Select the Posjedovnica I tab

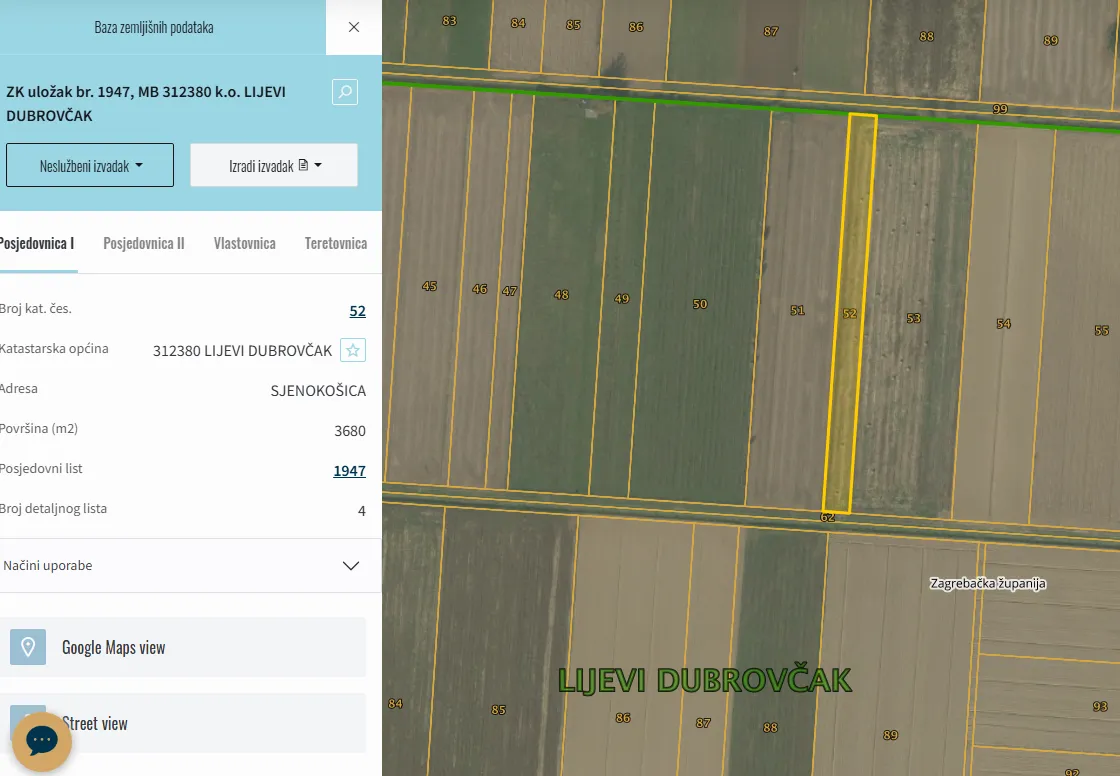pyautogui.click(x=37, y=244)
